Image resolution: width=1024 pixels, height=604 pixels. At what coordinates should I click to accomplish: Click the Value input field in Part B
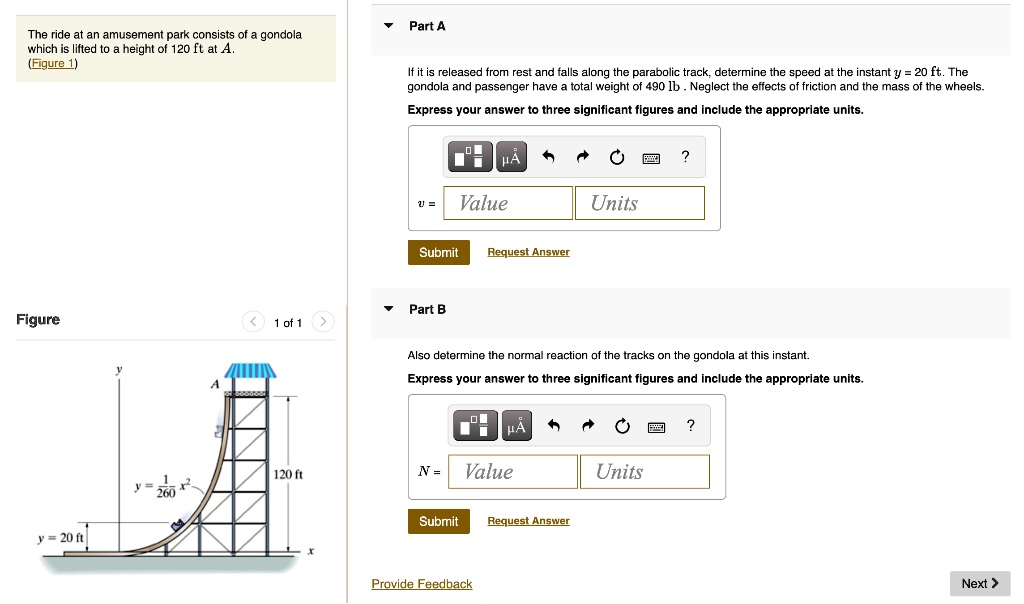512,471
